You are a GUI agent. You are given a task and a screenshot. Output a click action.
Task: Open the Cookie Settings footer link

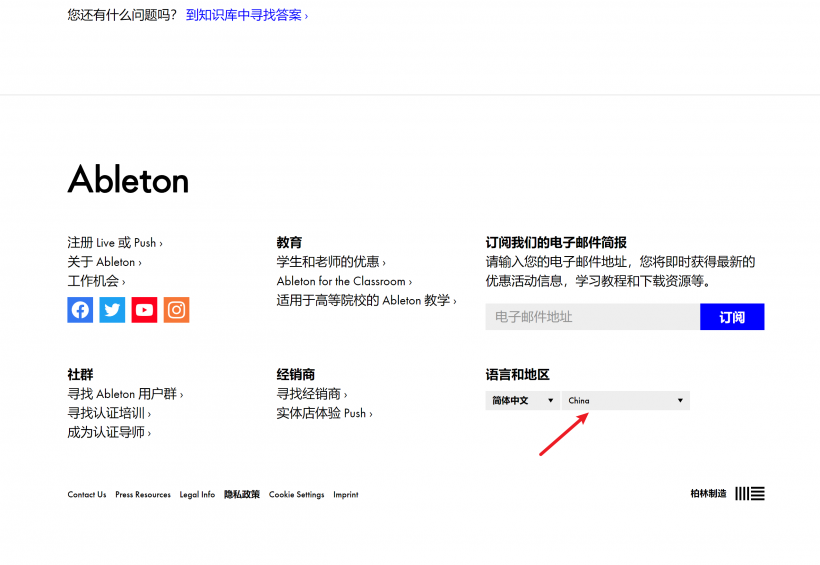[297, 494]
